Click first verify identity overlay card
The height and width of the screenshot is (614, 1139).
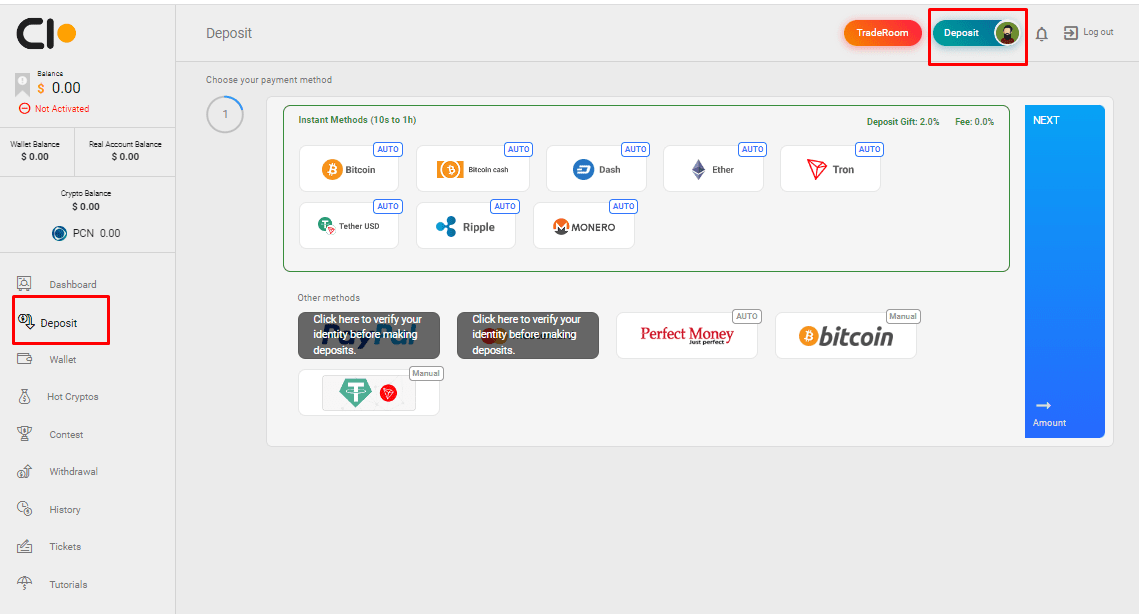click(x=369, y=335)
